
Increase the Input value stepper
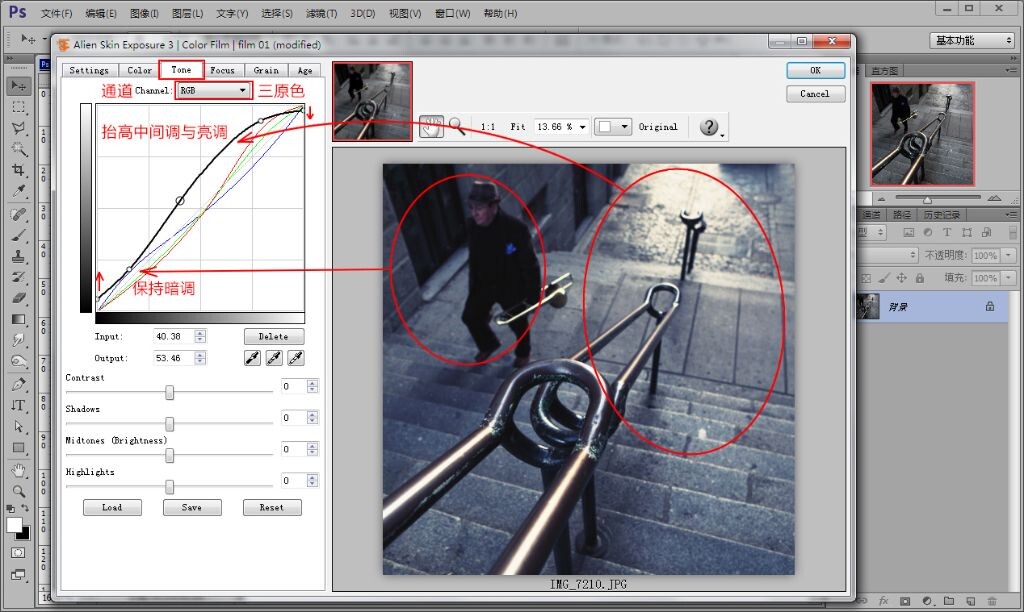coord(200,333)
